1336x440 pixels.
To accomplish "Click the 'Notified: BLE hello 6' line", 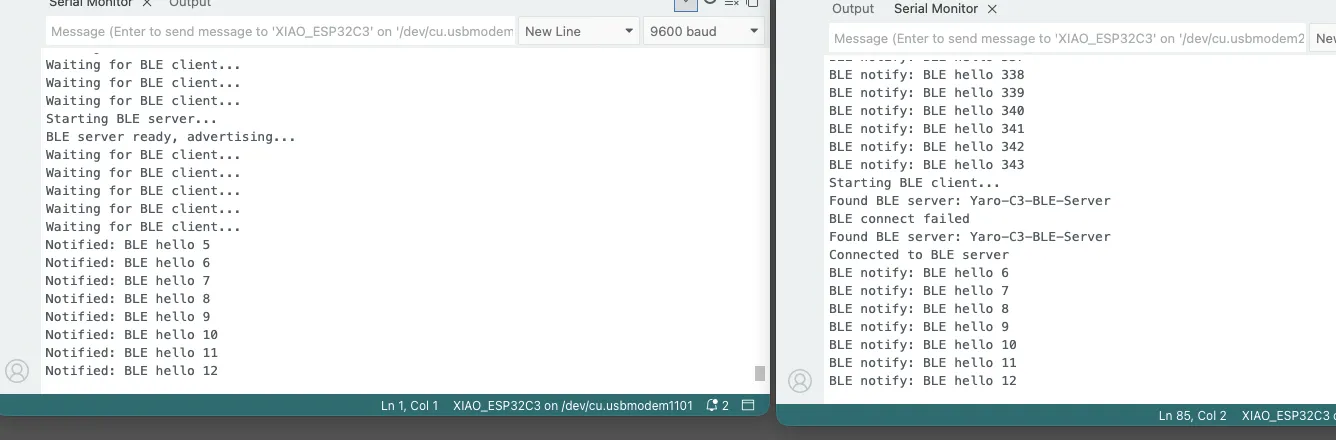I will coord(128,263).
